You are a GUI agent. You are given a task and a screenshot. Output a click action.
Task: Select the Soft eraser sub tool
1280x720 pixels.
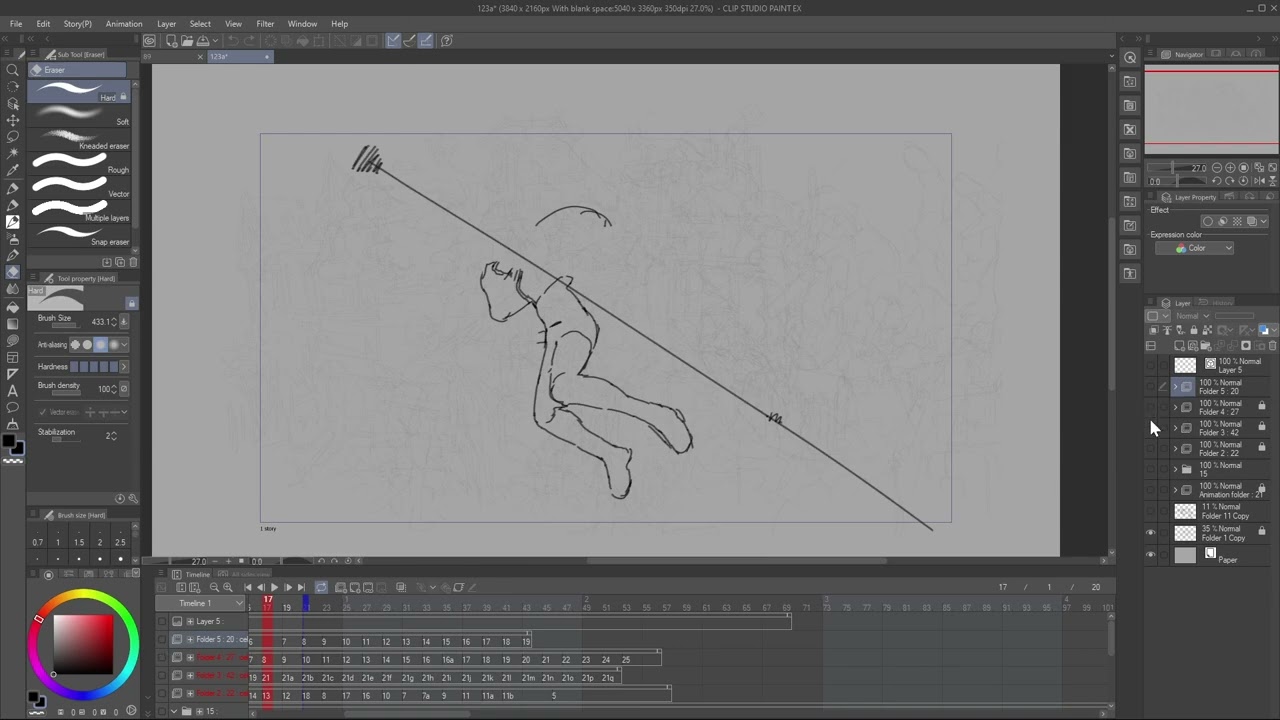(x=80, y=114)
